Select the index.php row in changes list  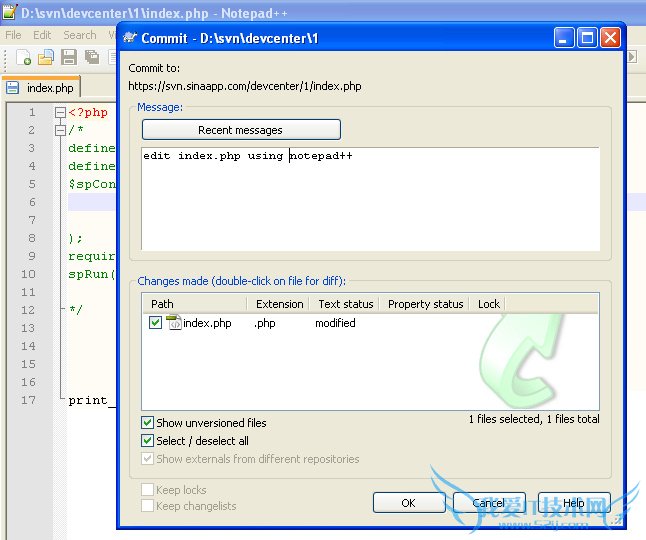point(370,323)
